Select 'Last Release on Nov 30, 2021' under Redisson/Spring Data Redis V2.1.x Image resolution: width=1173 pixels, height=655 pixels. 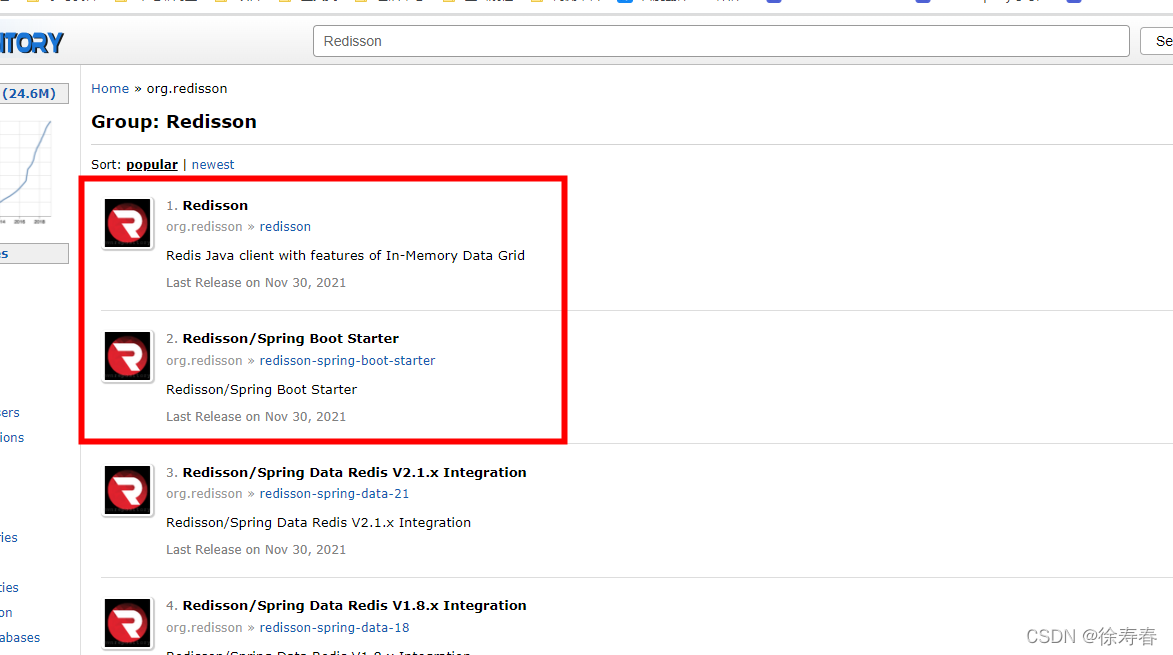coord(256,550)
